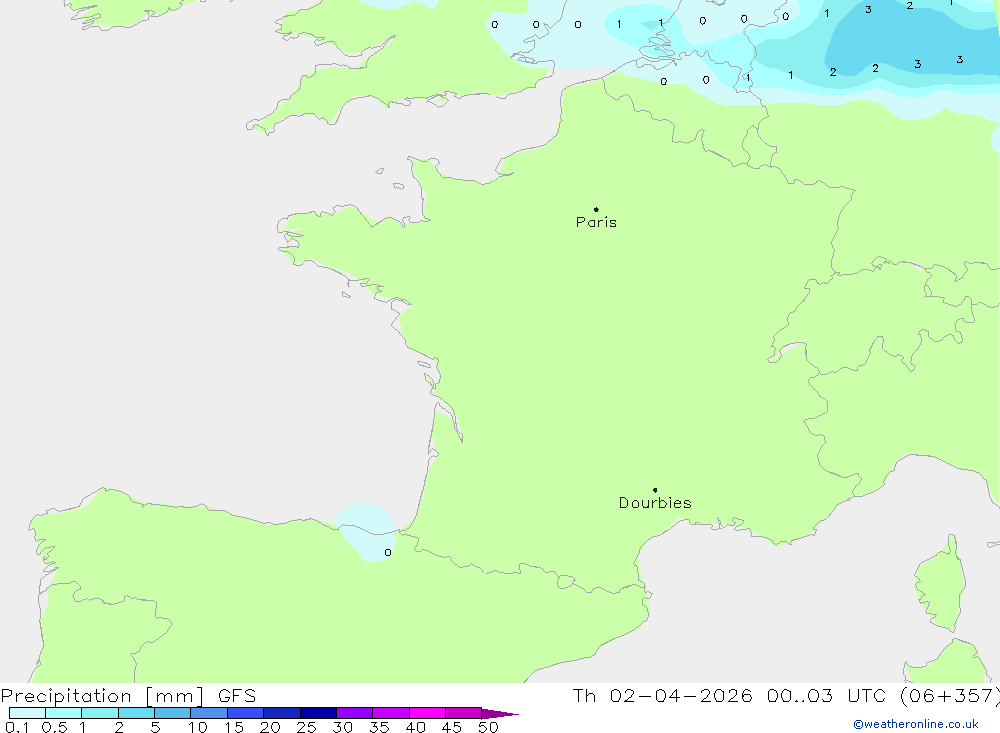Click the 45 to 50 mm magenta legend swatch

pyautogui.click(x=463, y=713)
